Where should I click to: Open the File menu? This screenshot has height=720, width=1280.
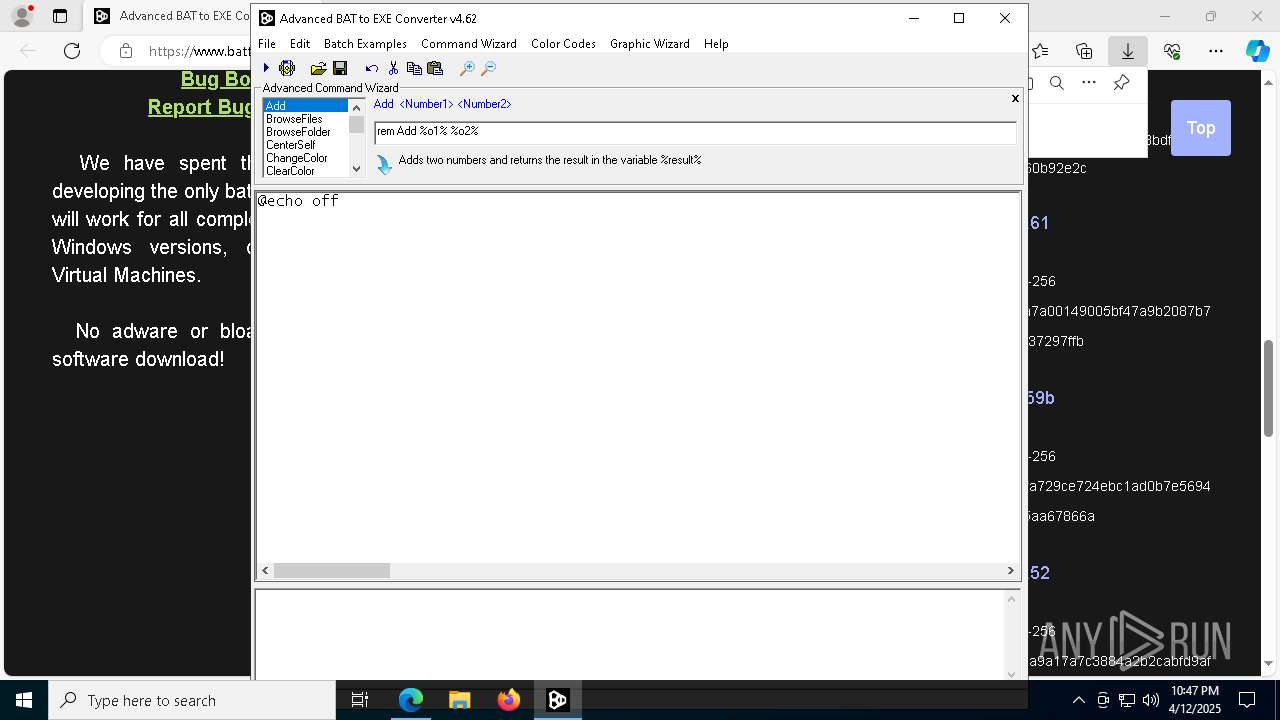pyautogui.click(x=267, y=44)
